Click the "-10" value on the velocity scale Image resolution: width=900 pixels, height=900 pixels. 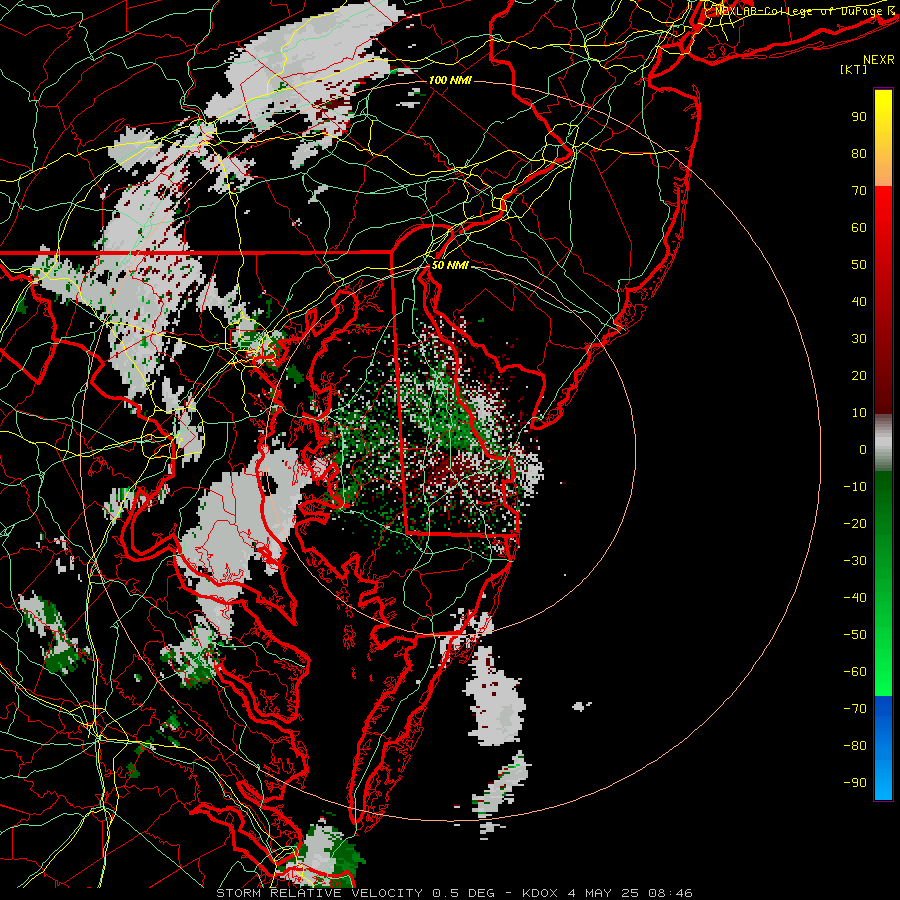click(x=855, y=487)
